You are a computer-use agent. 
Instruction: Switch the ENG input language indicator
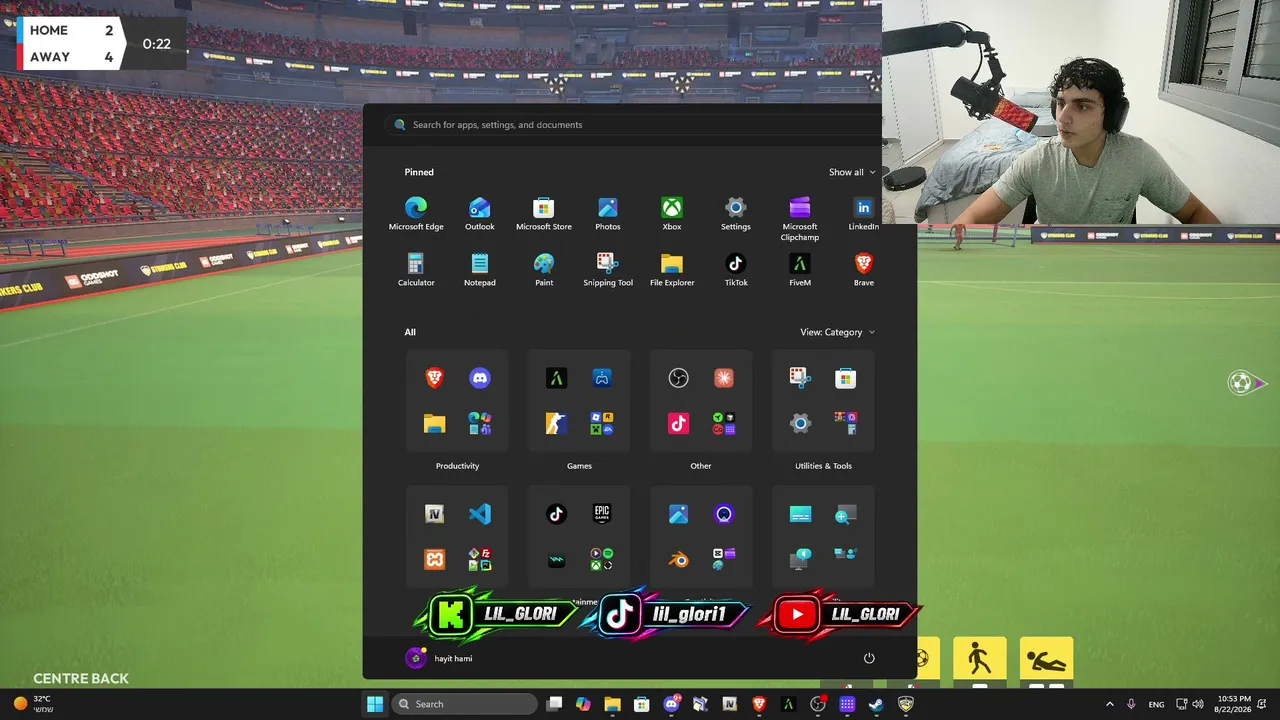[1156, 704]
